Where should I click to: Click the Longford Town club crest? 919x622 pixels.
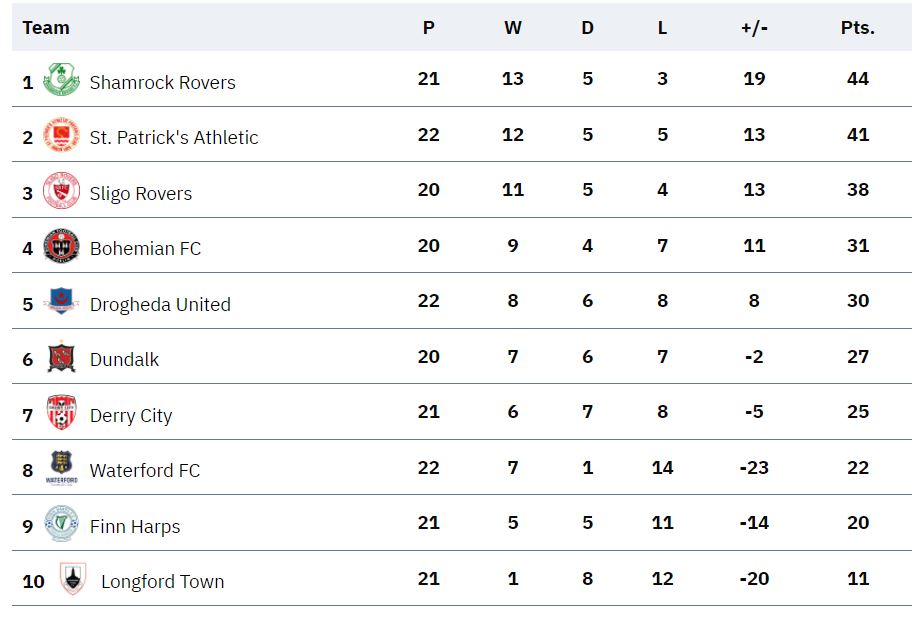pos(73,579)
